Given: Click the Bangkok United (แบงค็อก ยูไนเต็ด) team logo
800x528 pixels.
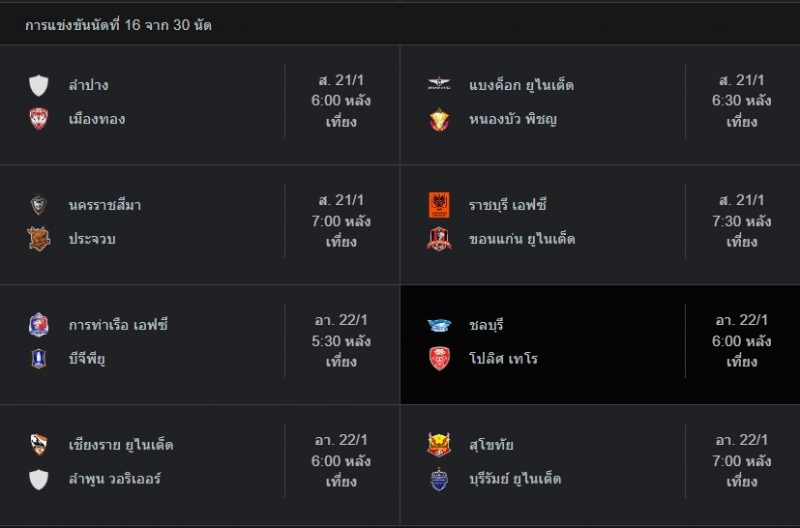Looking at the screenshot, I should tap(439, 84).
